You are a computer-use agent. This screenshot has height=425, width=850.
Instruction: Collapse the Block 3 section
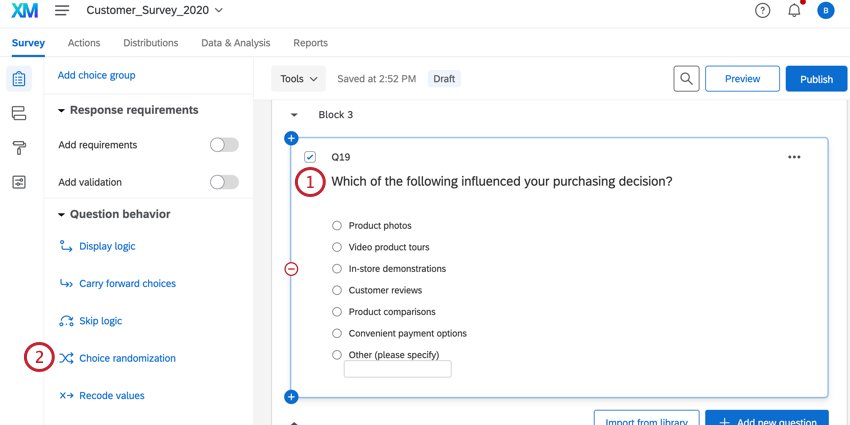pos(294,115)
